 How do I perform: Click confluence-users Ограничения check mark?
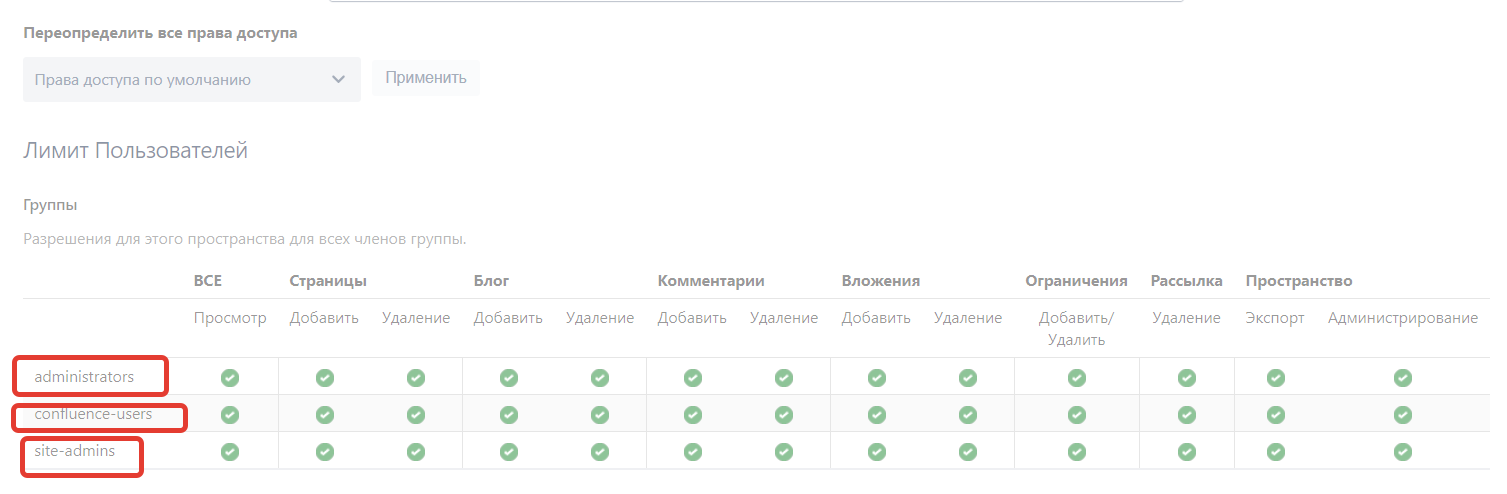coord(1077,415)
